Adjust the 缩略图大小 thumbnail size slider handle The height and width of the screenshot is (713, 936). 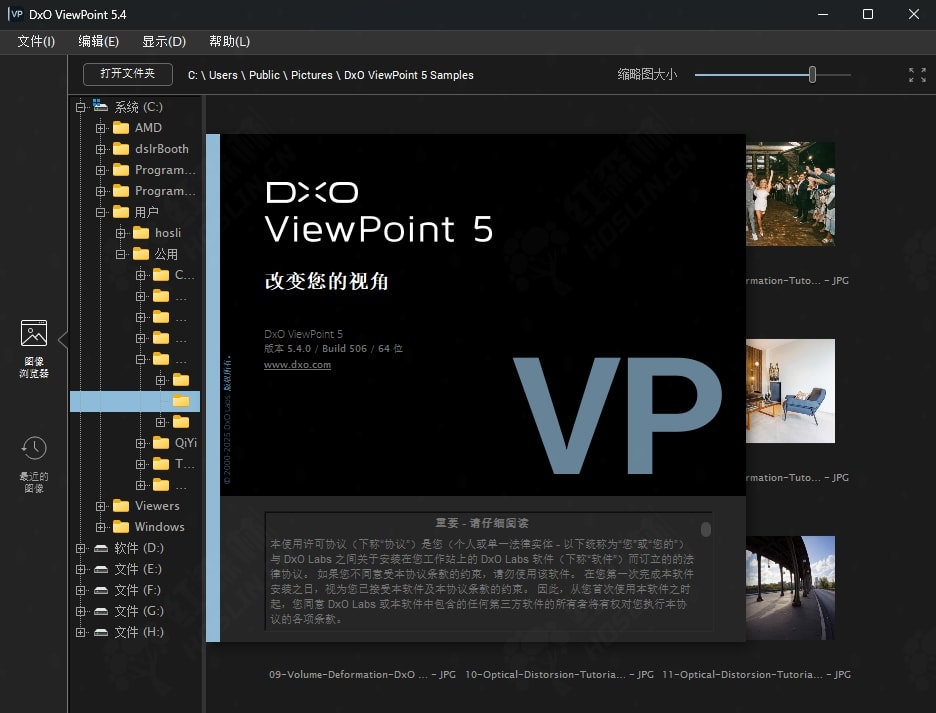(812, 75)
